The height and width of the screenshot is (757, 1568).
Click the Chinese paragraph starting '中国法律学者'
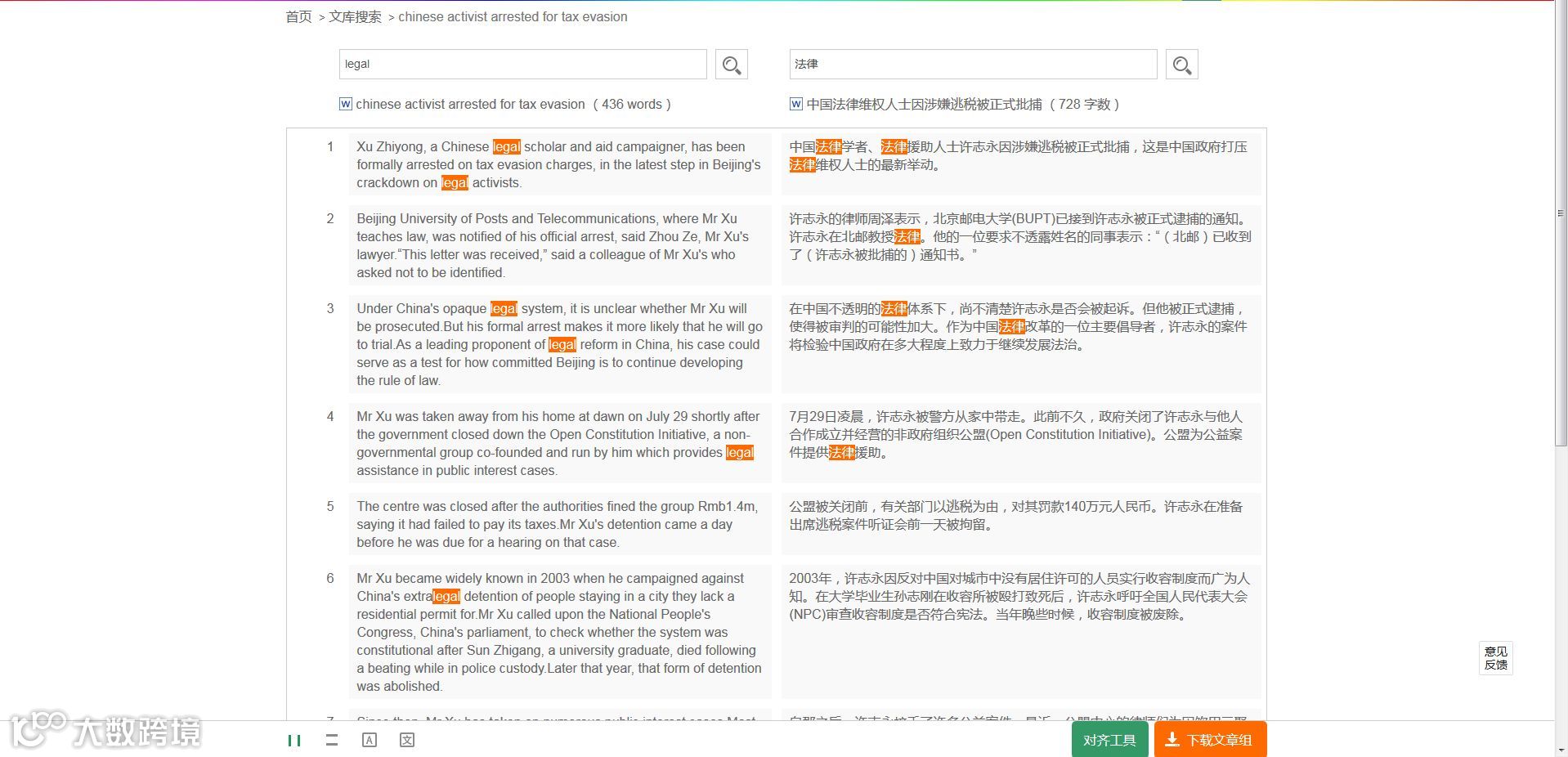click(x=1020, y=164)
